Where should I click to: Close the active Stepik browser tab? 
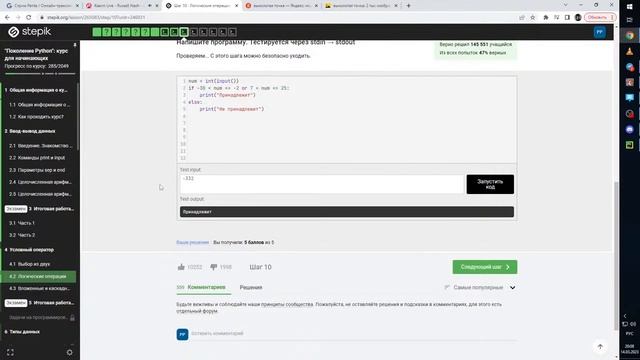pos(236,6)
